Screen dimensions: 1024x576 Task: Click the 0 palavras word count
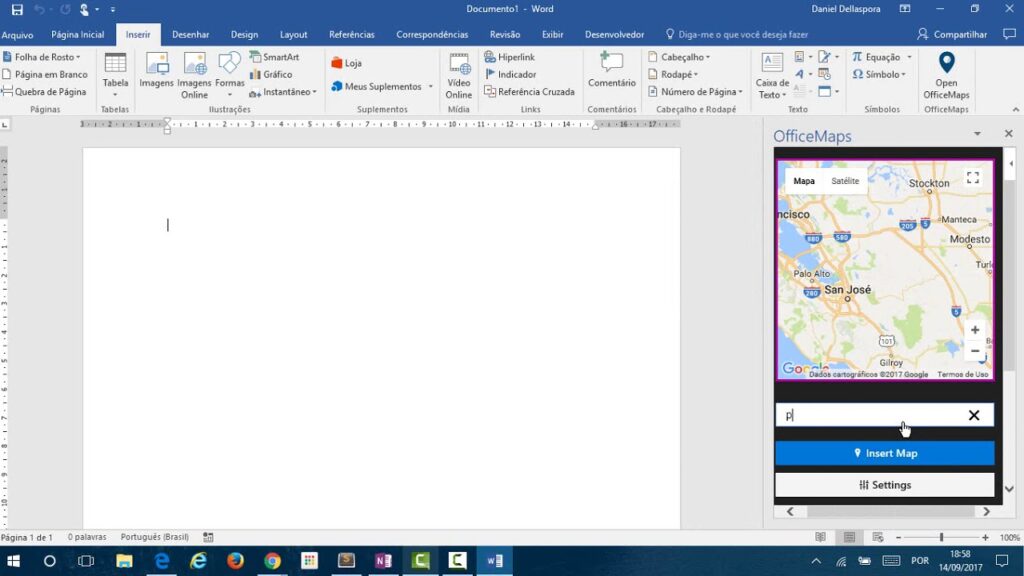pyautogui.click(x=87, y=537)
